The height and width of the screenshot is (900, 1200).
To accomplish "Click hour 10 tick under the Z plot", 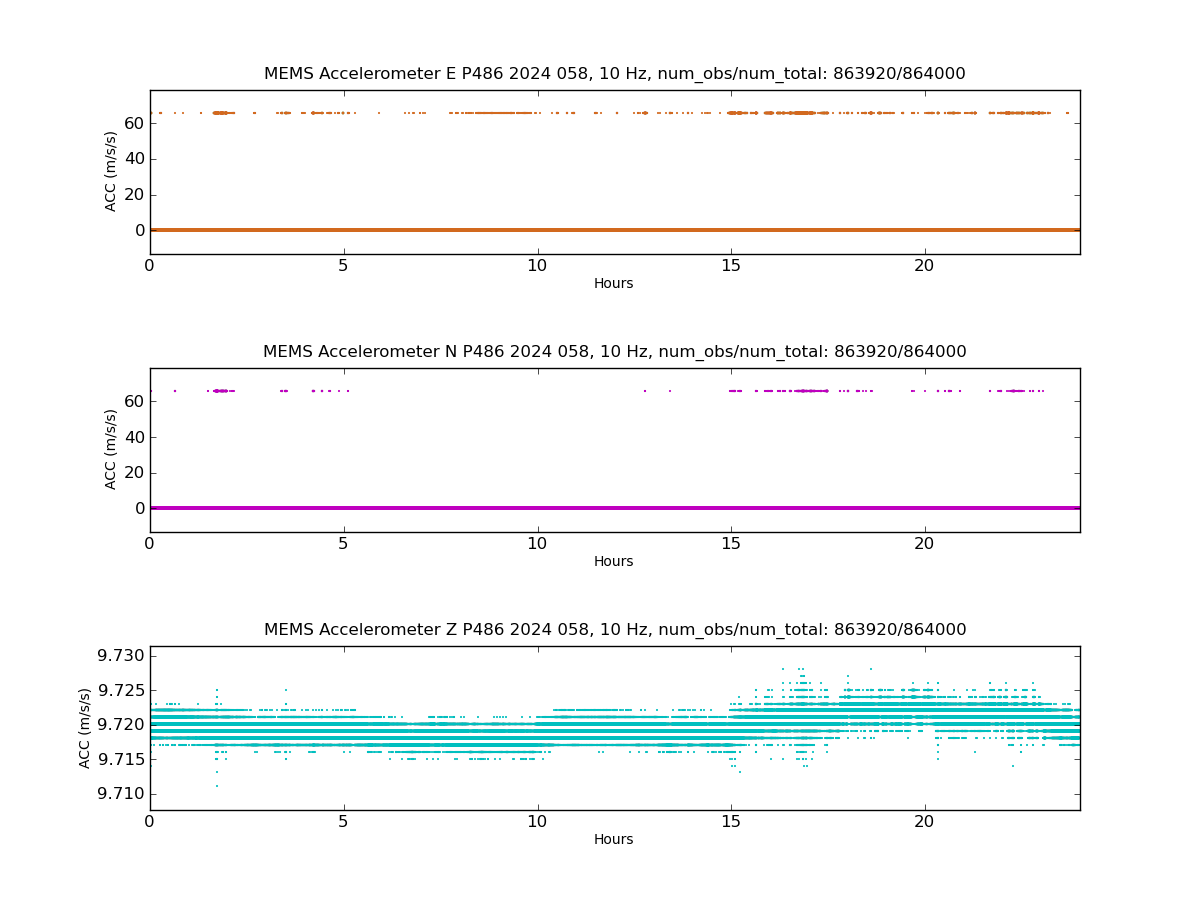I will (538, 822).
